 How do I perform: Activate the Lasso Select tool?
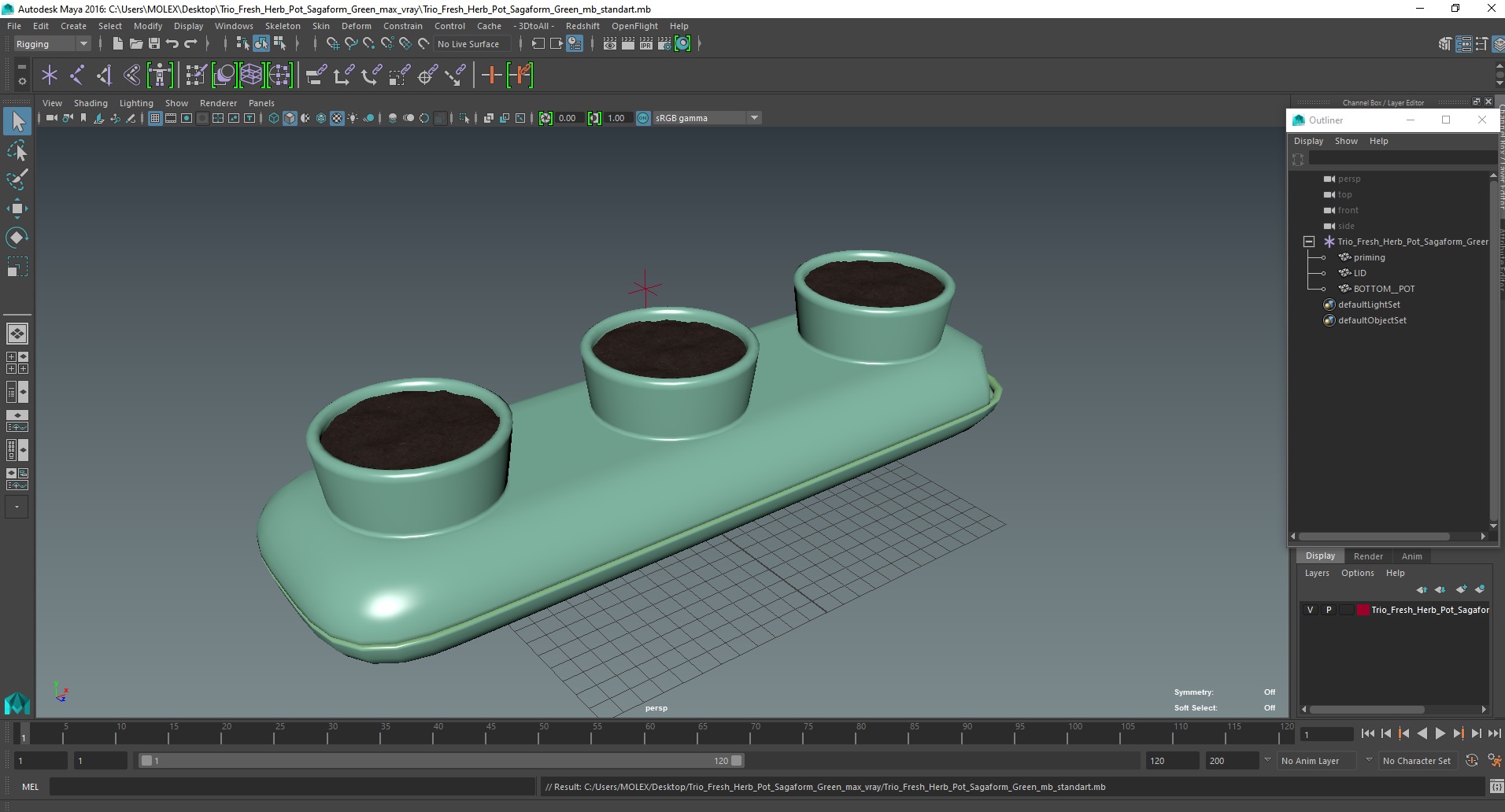17,150
